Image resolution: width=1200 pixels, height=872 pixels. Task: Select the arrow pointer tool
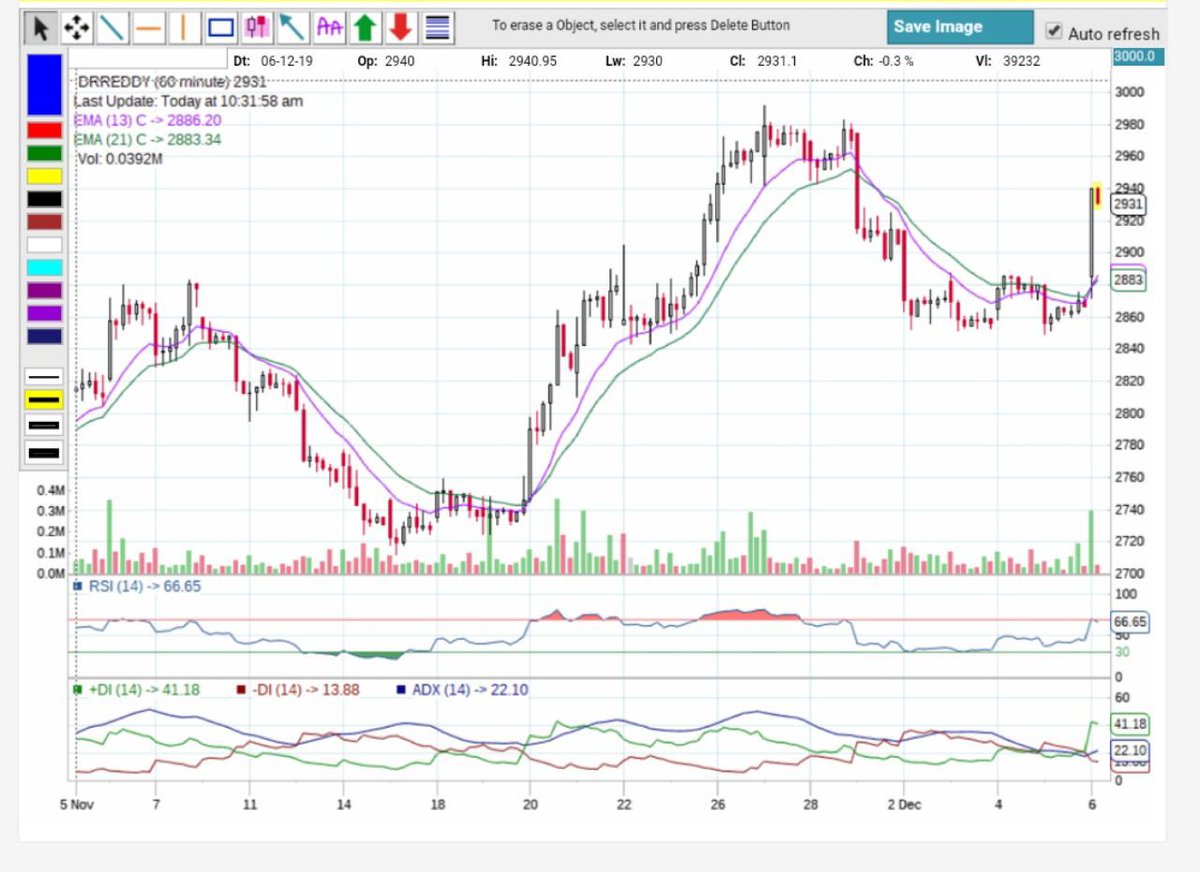point(40,28)
